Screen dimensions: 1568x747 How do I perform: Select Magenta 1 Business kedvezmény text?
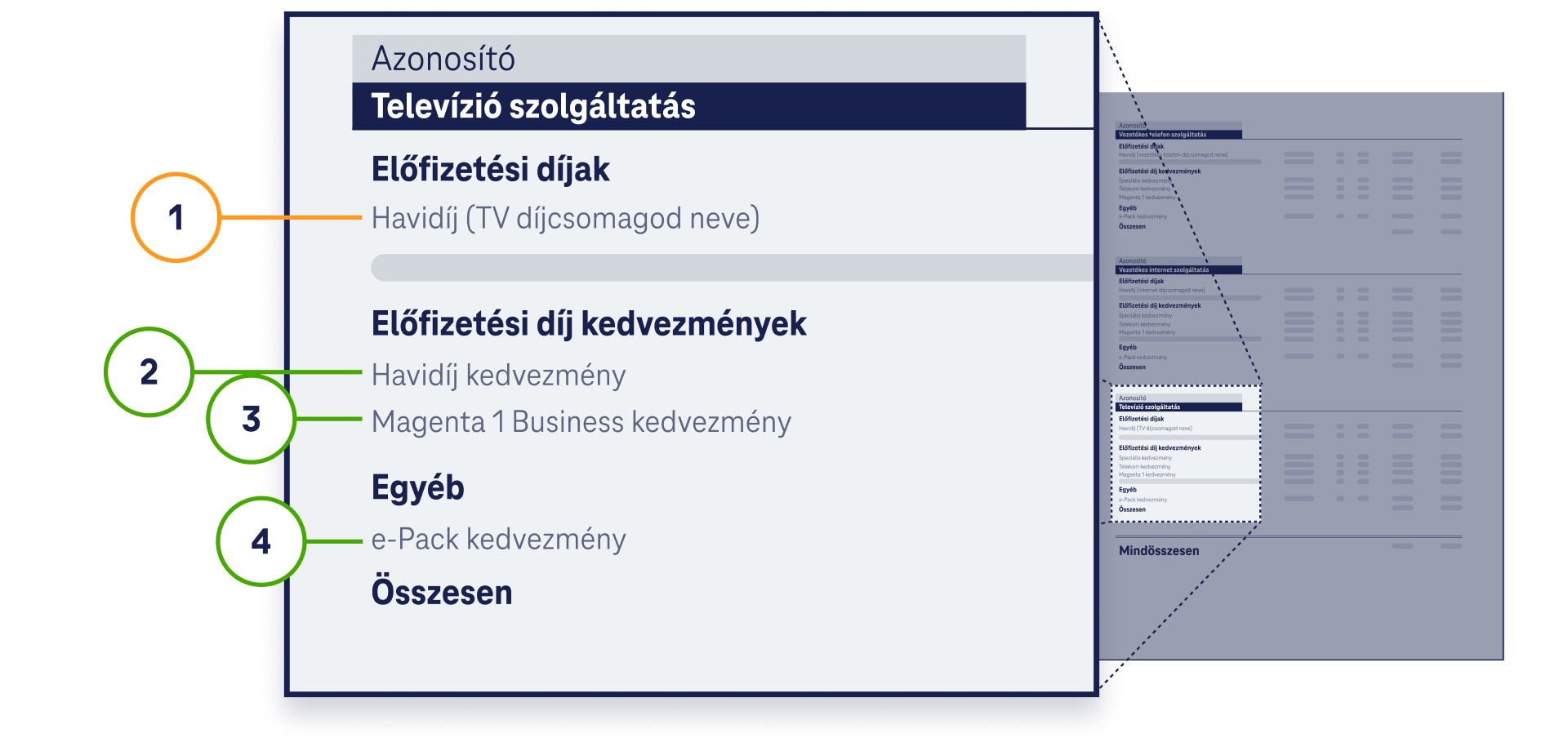[581, 422]
